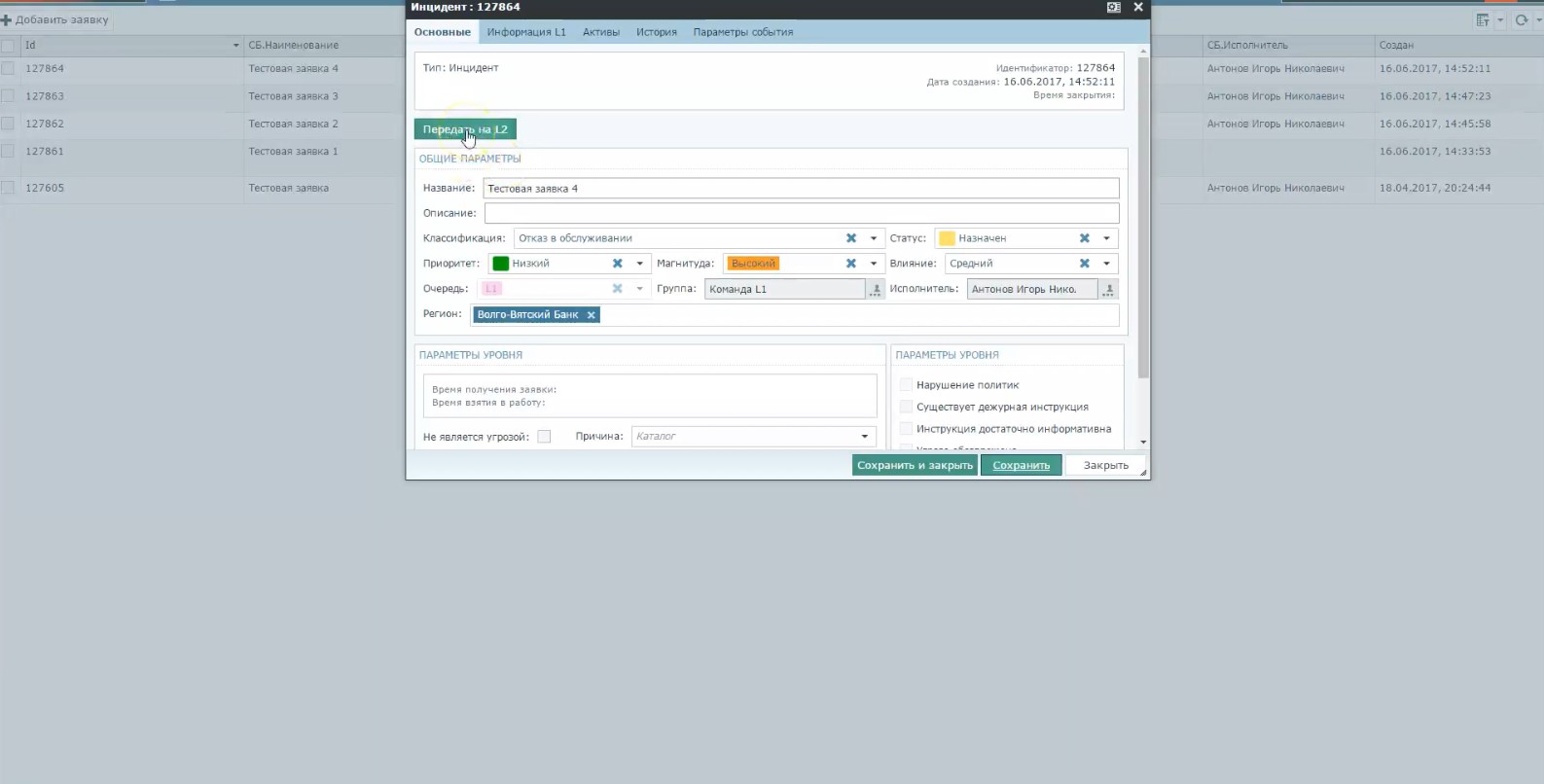Open the Группа group picker icon
Screen dimensions: 1544x784
tap(876, 289)
